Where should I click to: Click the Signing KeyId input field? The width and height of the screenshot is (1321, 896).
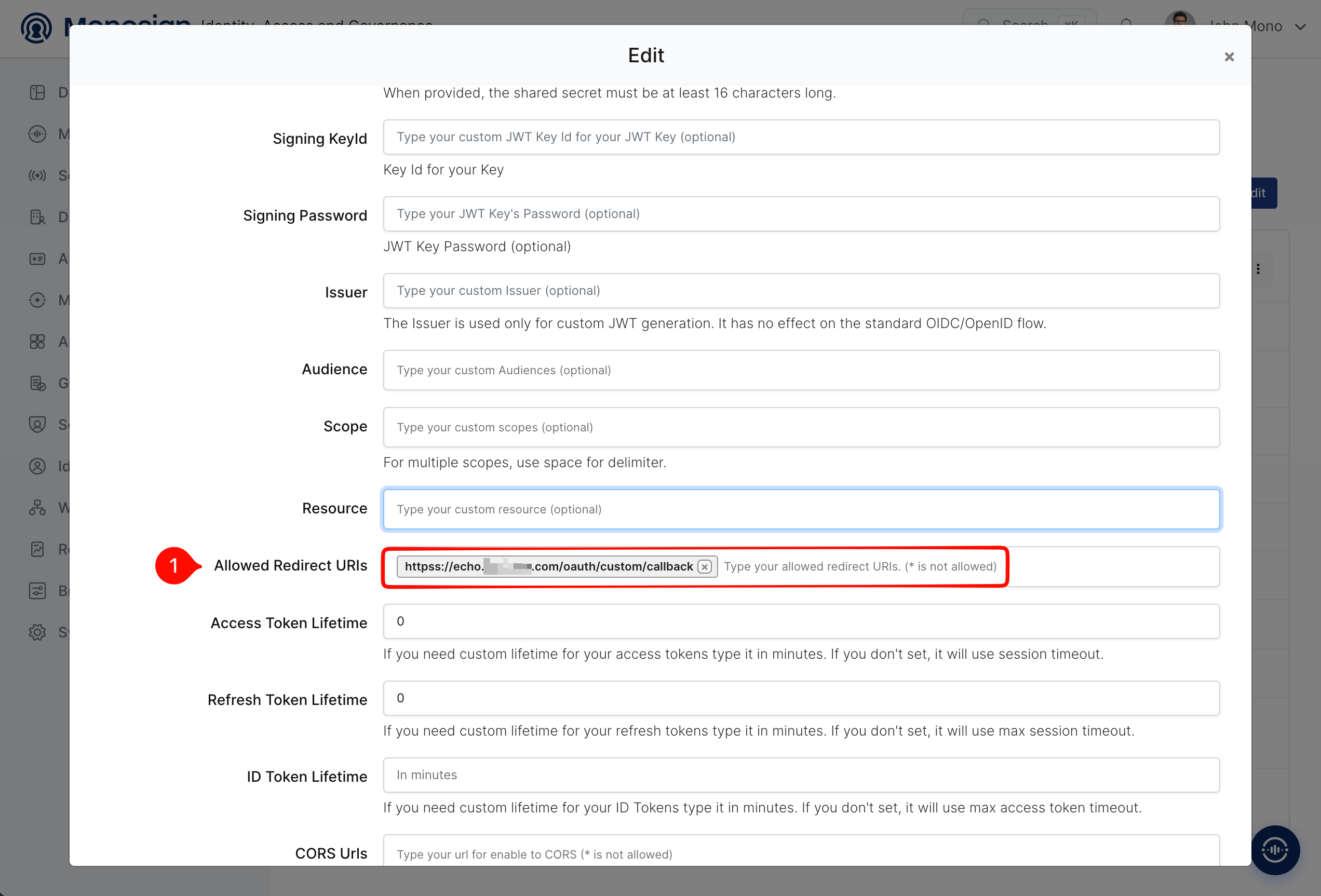(801, 137)
